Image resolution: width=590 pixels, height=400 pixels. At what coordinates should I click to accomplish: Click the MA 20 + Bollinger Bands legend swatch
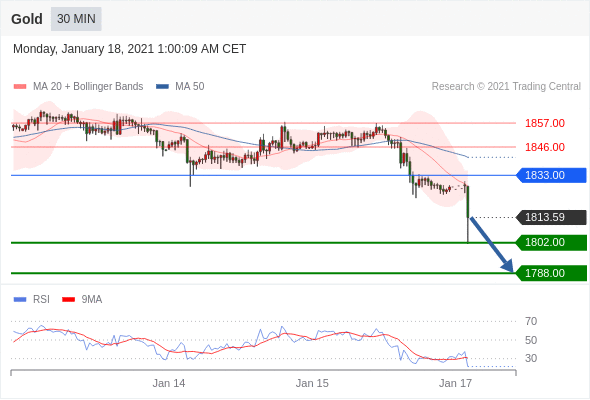click(x=20, y=87)
